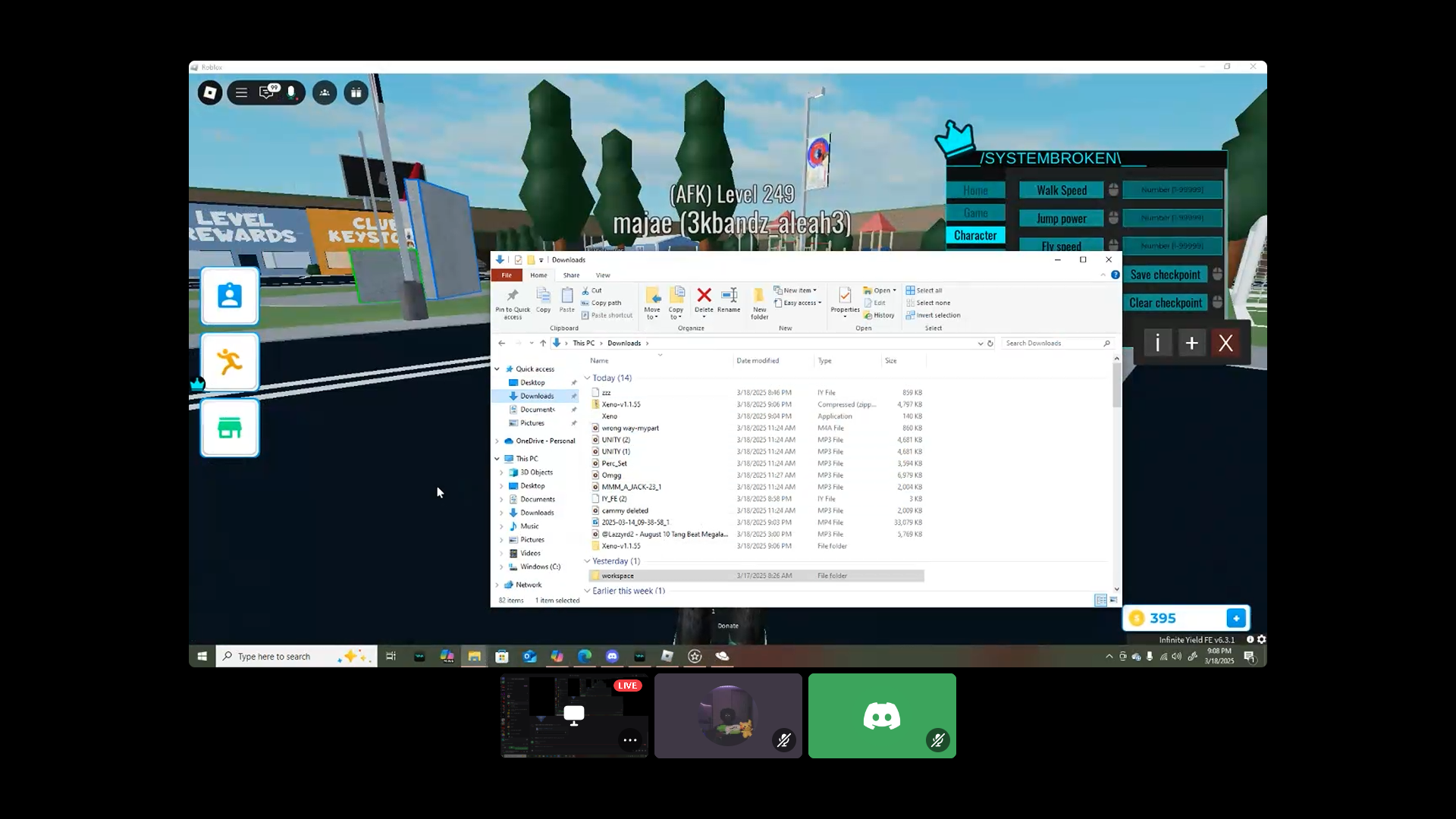Open History in the ribbon Open group

point(879,315)
